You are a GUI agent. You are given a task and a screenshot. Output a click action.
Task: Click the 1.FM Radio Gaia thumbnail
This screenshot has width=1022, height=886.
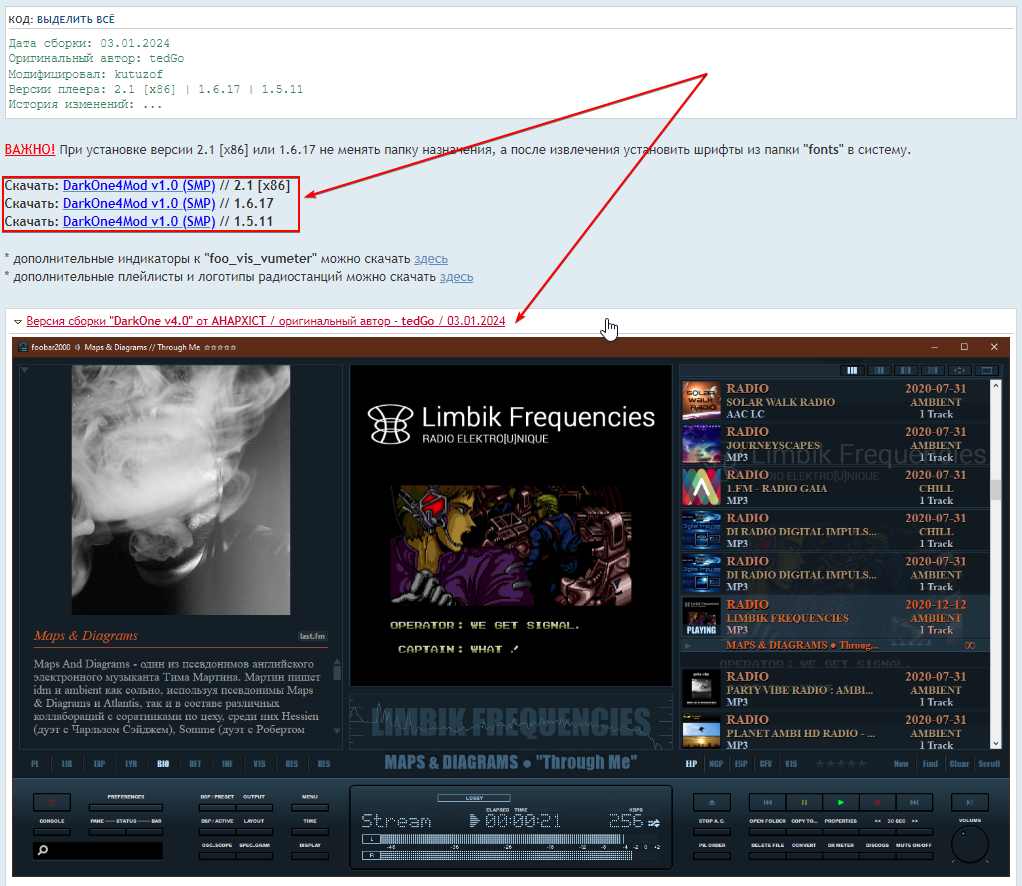pos(701,486)
